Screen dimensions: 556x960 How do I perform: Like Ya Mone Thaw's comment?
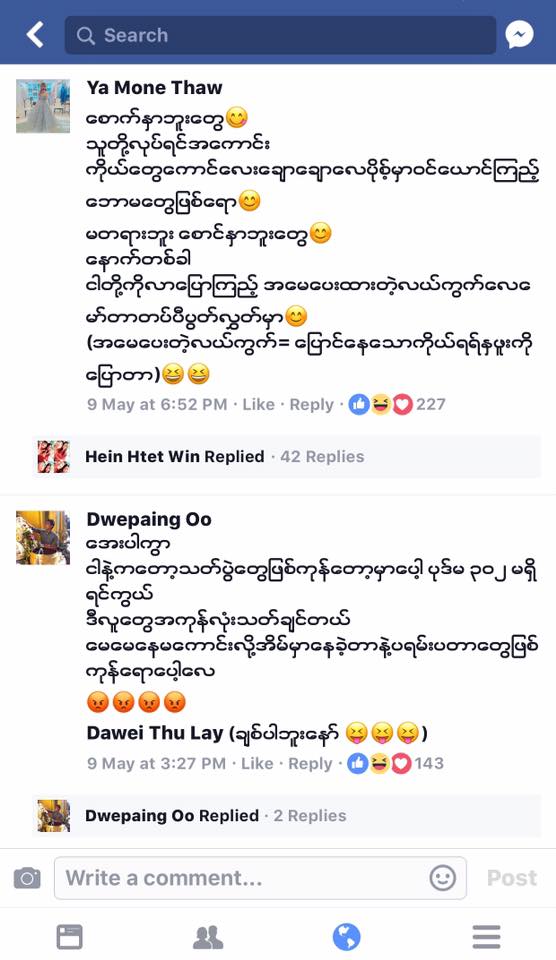pos(258,405)
